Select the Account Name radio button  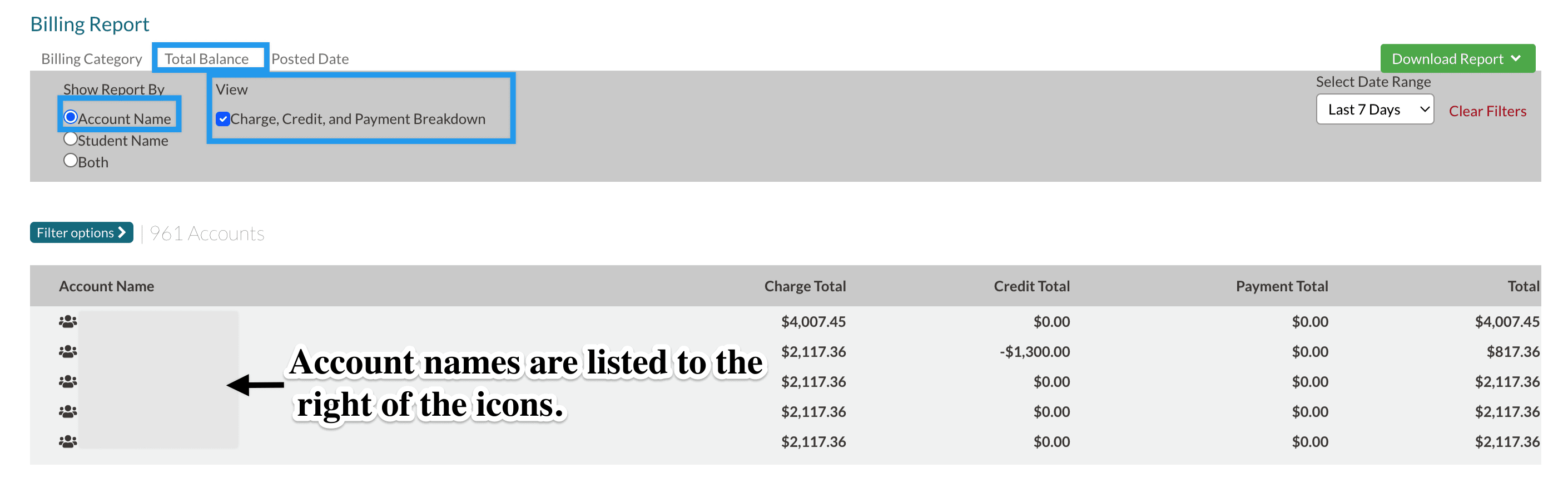coord(71,117)
